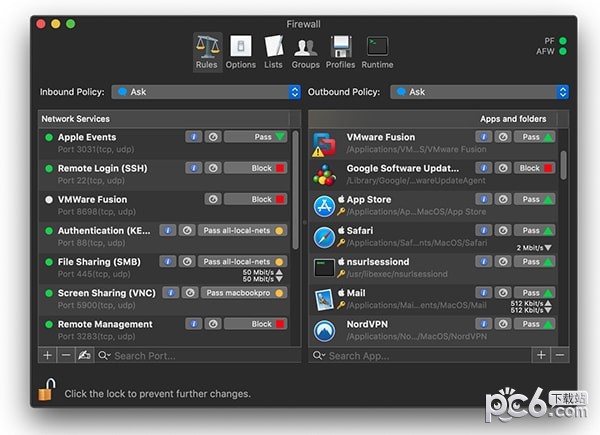The height and width of the screenshot is (435, 600).
Task: Show info for File Sharing (SMB)
Action: 168,262
